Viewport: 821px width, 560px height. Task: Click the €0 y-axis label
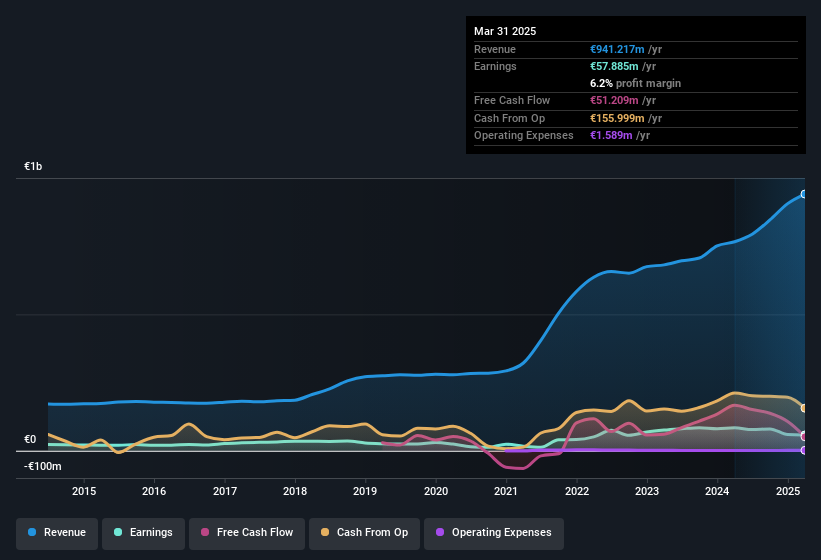pyautogui.click(x=30, y=439)
